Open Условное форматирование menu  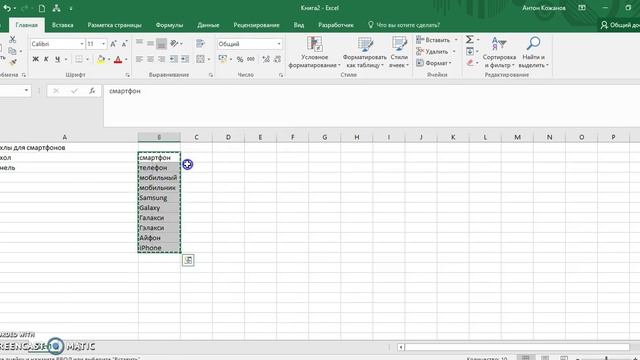click(314, 52)
